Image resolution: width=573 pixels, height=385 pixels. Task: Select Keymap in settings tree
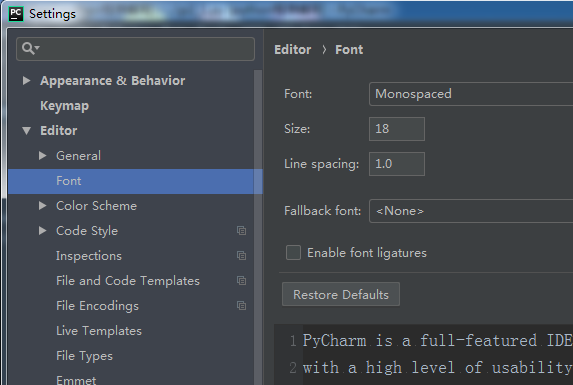[x=64, y=106]
